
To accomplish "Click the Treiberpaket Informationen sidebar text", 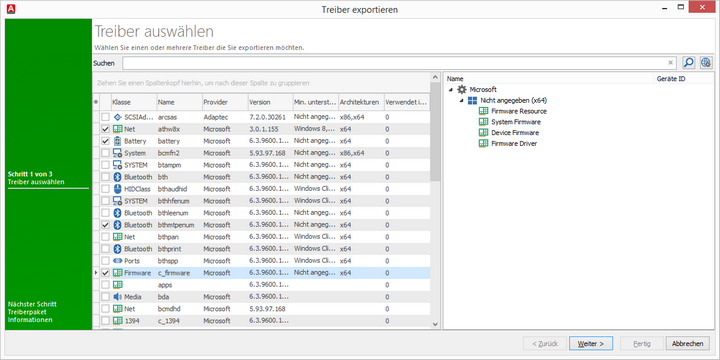I will pyautogui.click(x=30, y=316).
